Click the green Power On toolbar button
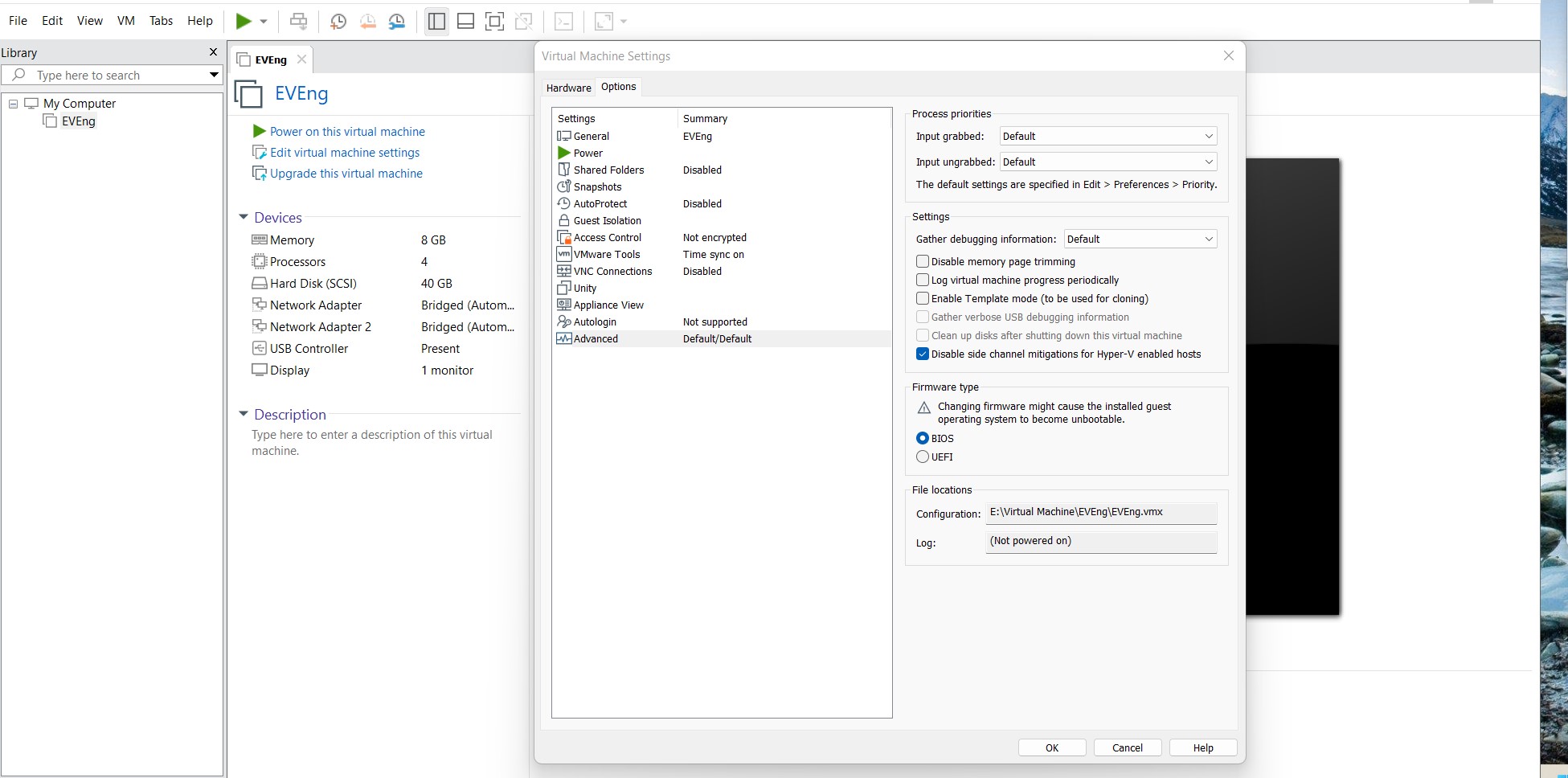1568x778 pixels. pos(244,22)
